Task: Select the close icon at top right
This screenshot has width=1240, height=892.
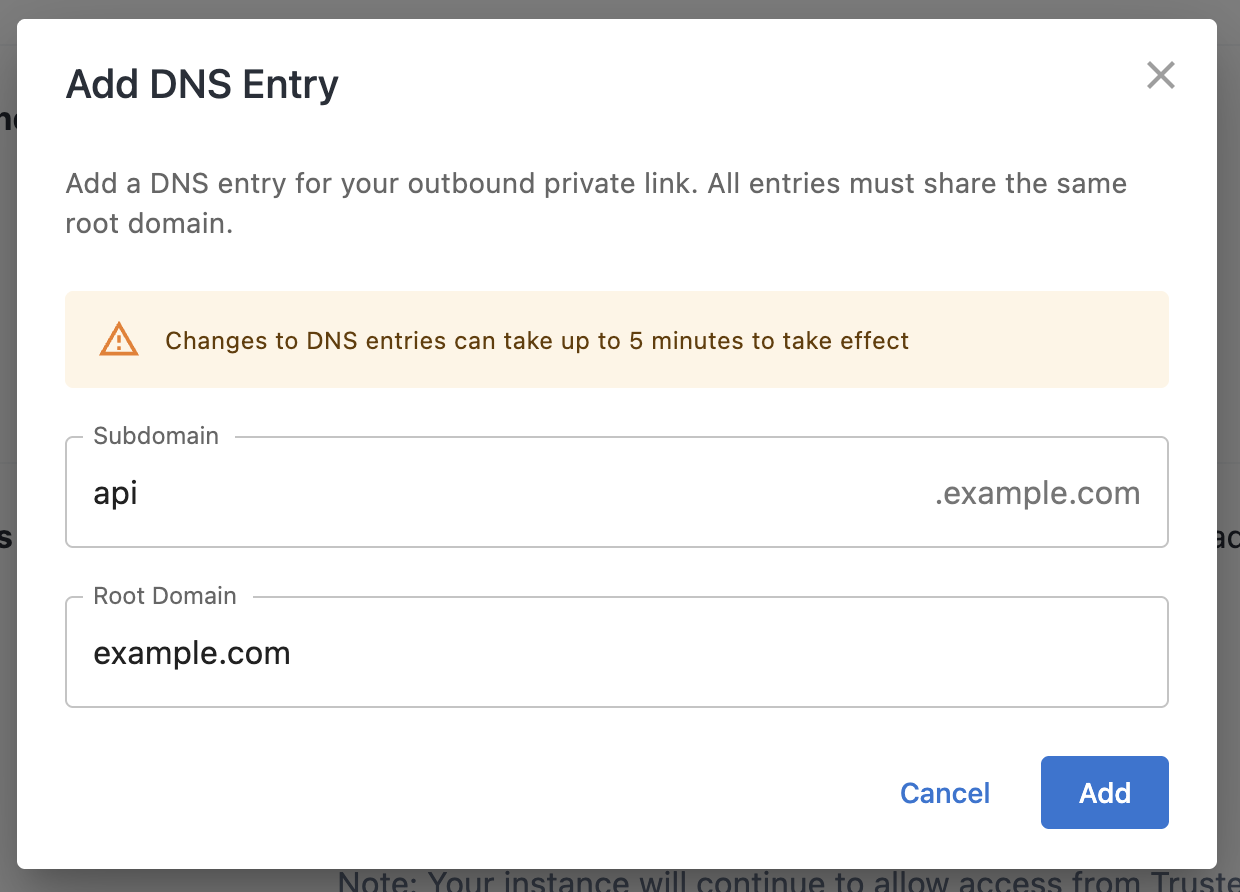Action: (1160, 75)
